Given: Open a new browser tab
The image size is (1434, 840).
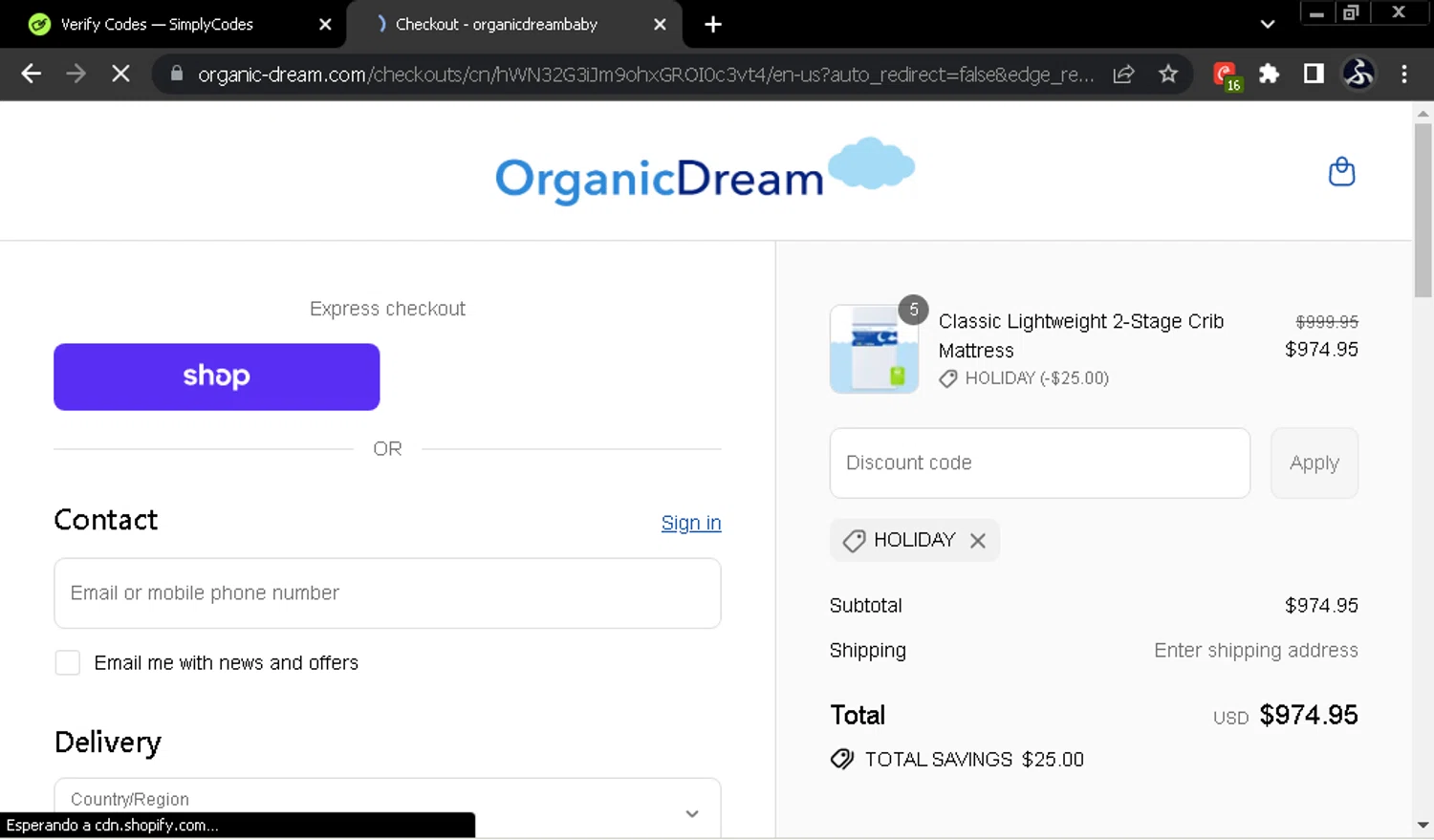Looking at the screenshot, I should coord(713,25).
